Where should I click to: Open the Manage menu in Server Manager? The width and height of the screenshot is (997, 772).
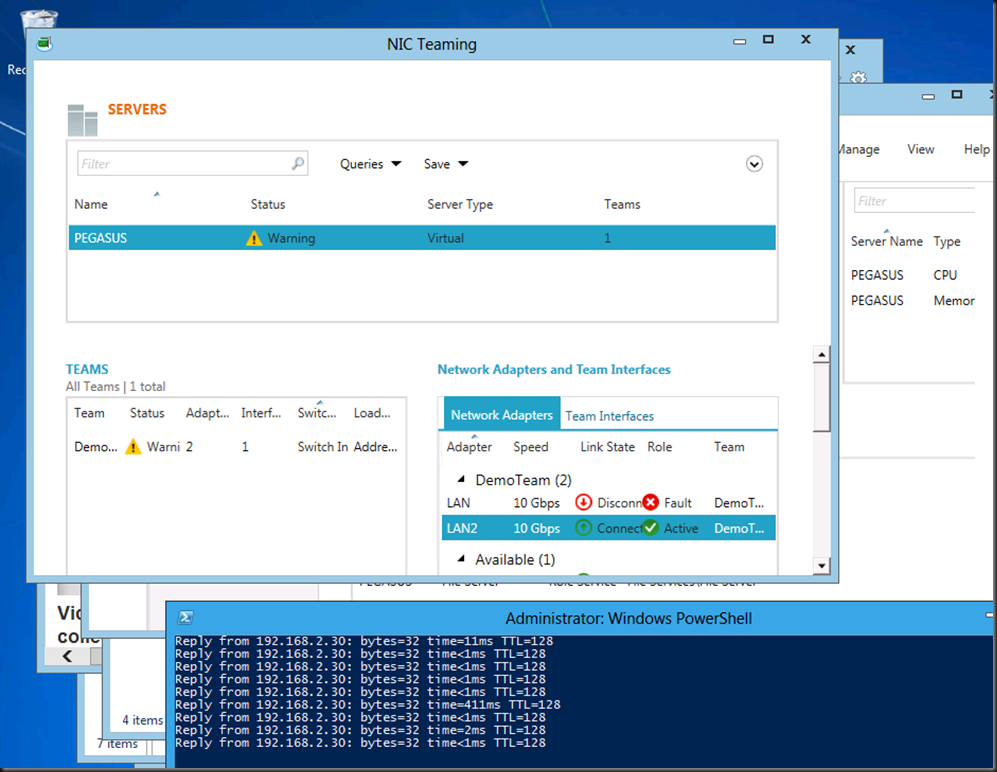(x=858, y=149)
